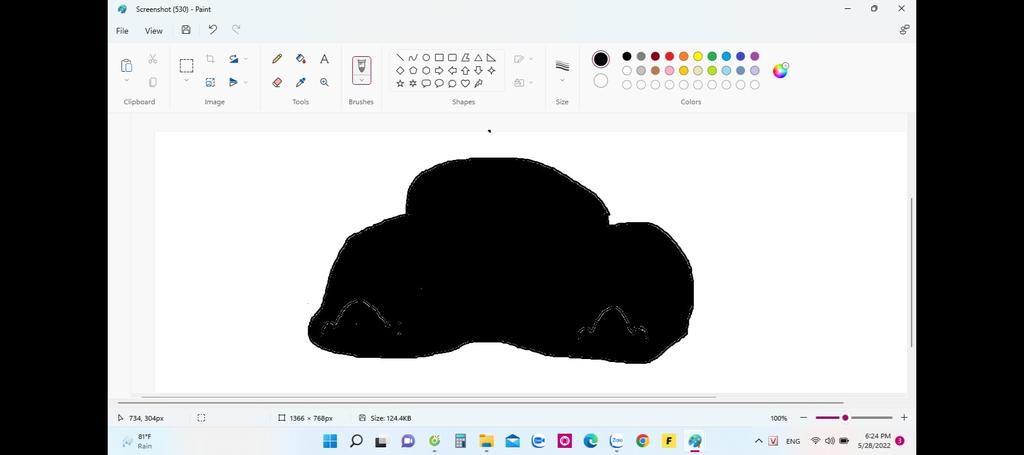Open the taskbar Search icon
1024x455 pixels.
[356, 441]
